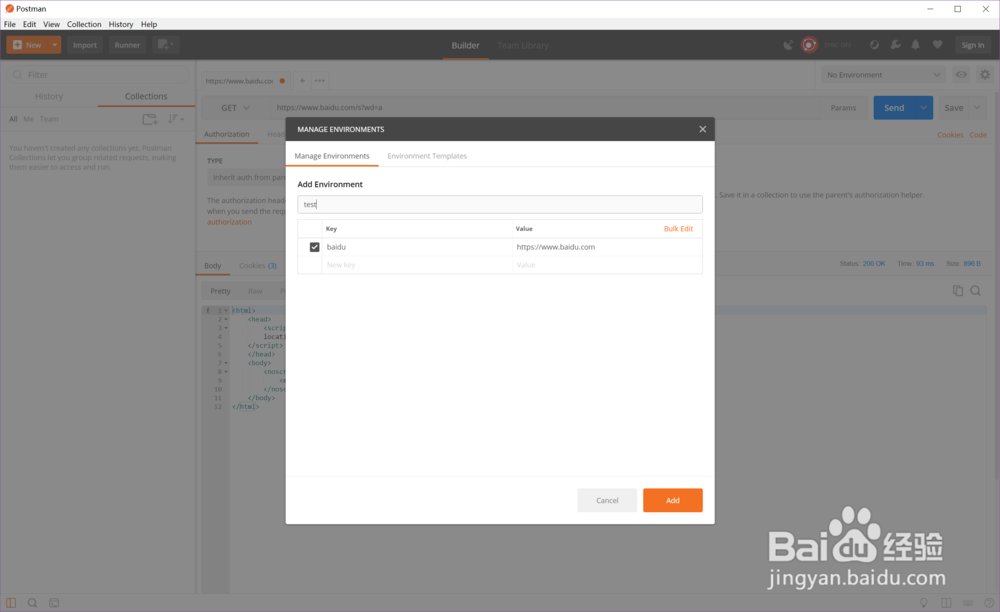Screen dimensions: 1000x612
Task: Send the request
Action: 893,108
